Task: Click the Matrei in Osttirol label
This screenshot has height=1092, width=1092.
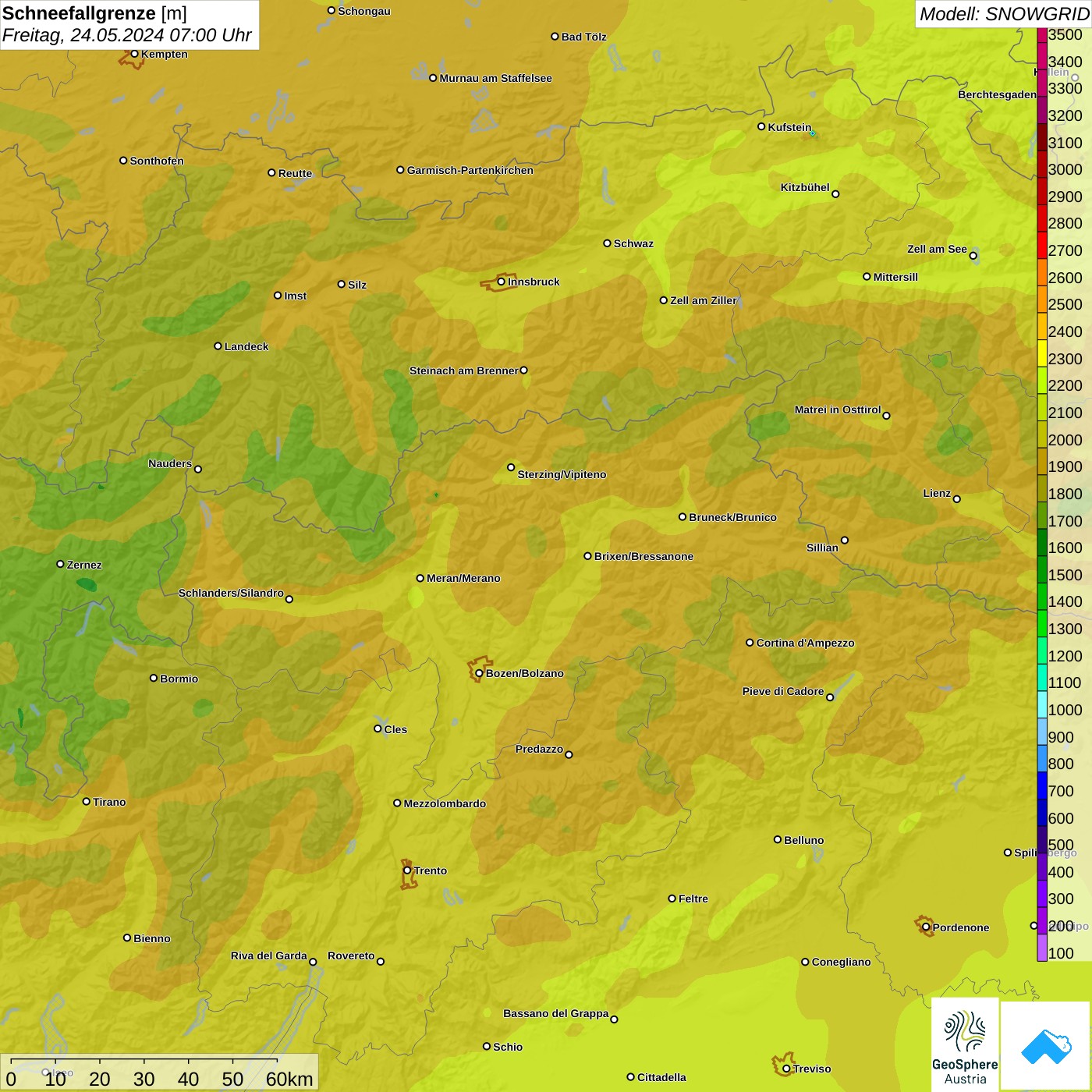Action: point(838,409)
